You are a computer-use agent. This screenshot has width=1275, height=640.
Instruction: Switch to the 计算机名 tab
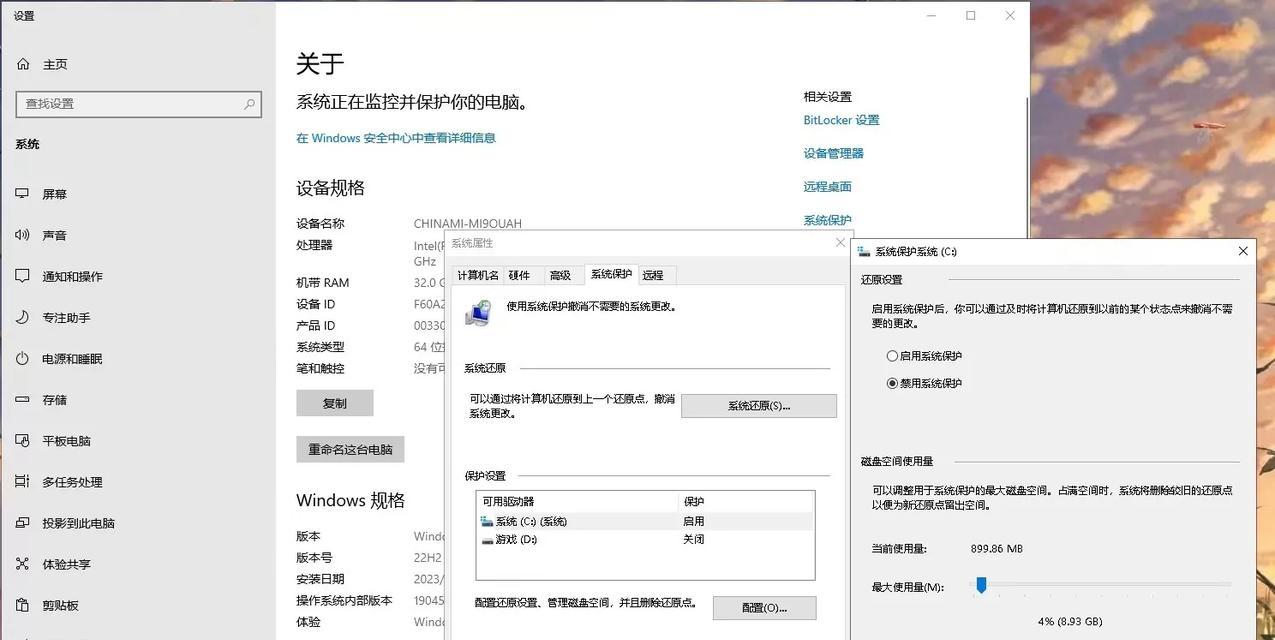tap(478, 275)
